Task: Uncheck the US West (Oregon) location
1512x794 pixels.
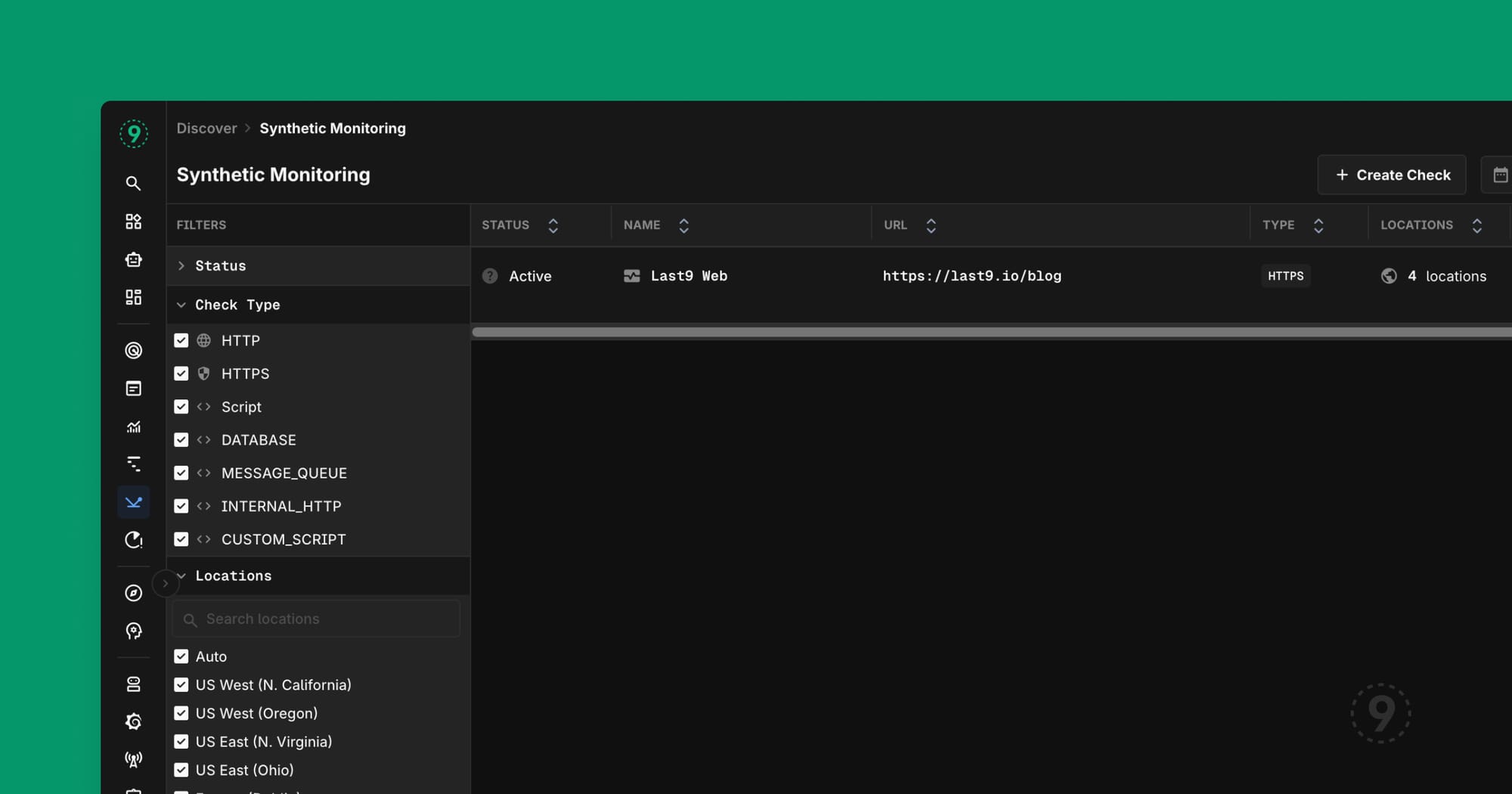Action: 181,713
